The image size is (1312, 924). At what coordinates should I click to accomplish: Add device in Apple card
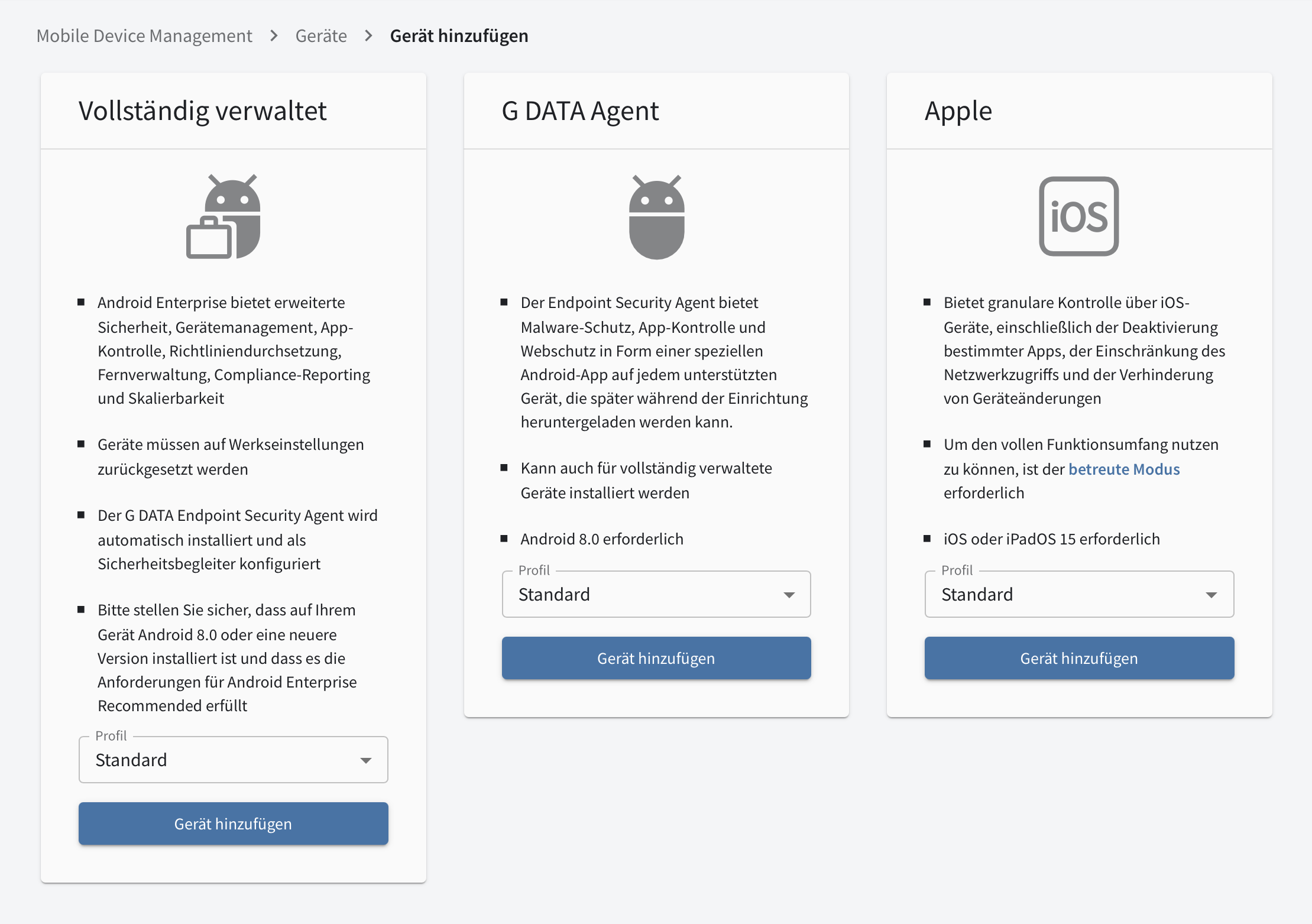click(1079, 658)
